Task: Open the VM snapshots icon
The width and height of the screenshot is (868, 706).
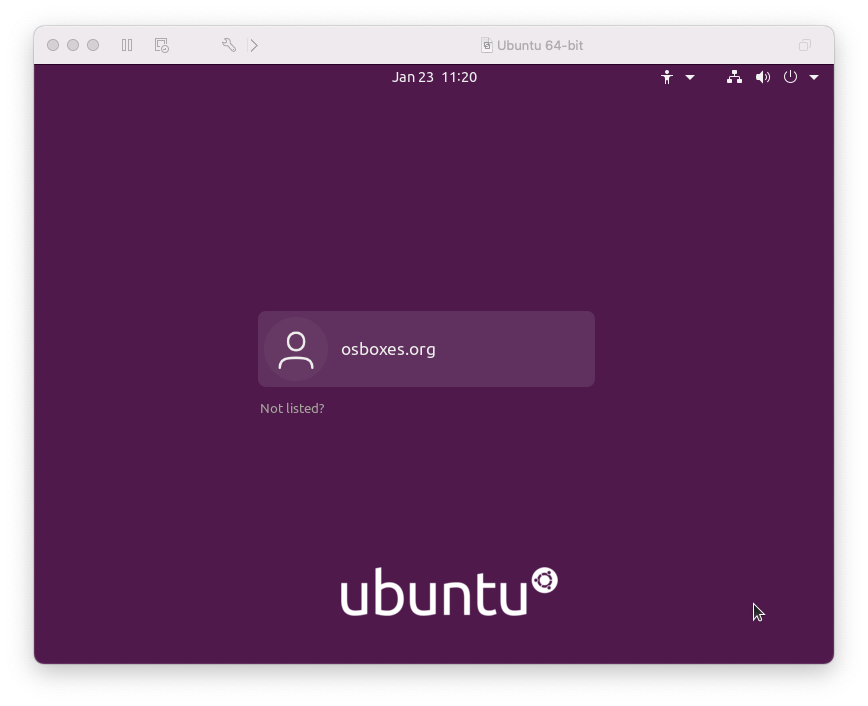Action: (x=161, y=45)
